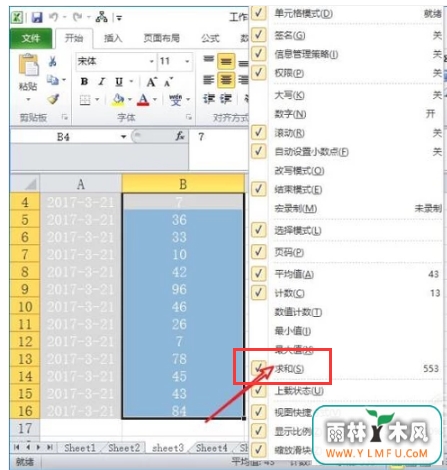This screenshot has width=447, height=470.
Task: Switch to the Sheet2 worksheet tab
Action: (124, 448)
